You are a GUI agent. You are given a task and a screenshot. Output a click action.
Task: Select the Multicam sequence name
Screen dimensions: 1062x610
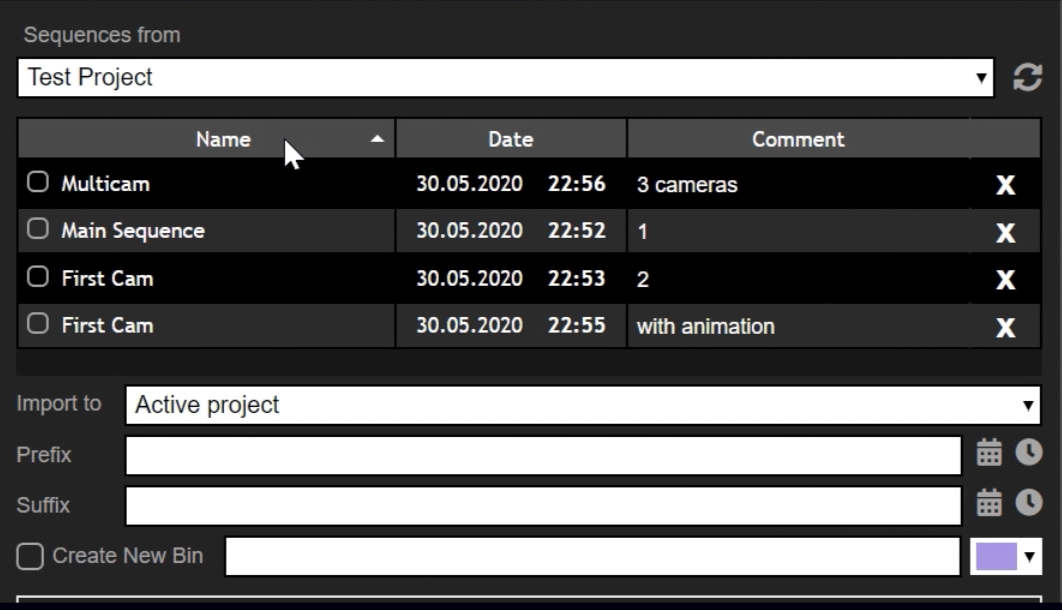[x=106, y=184]
